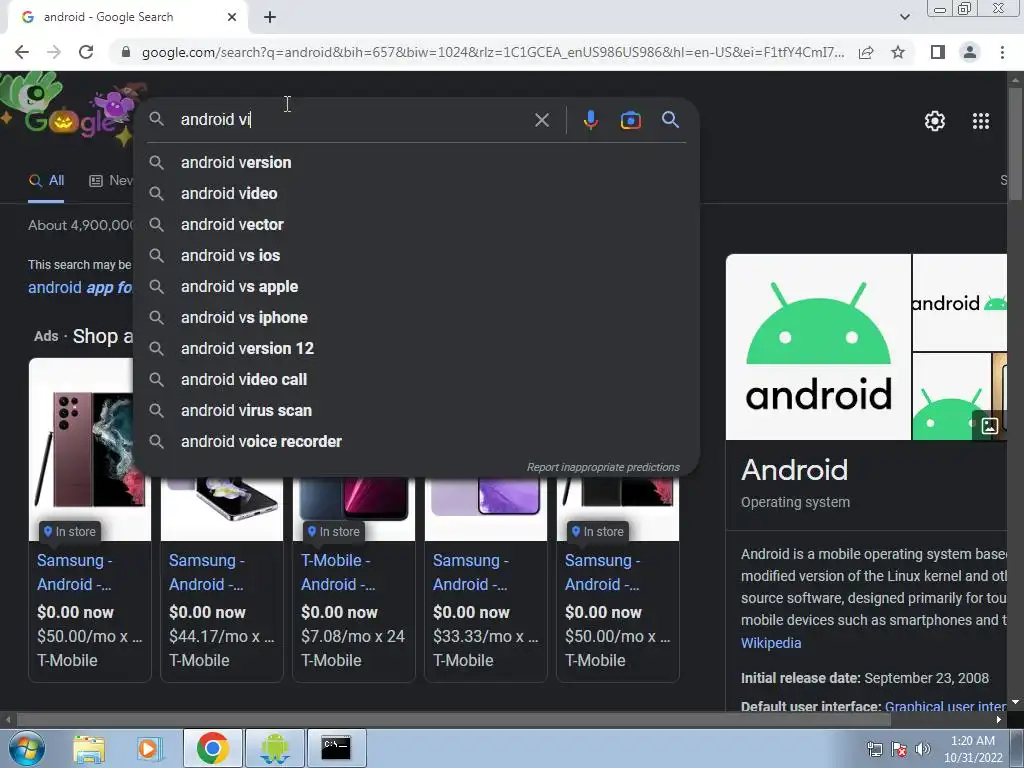Open the Android robot taskbar application
Viewport: 1024px width, 768px height.
click(x=274, y=749)
